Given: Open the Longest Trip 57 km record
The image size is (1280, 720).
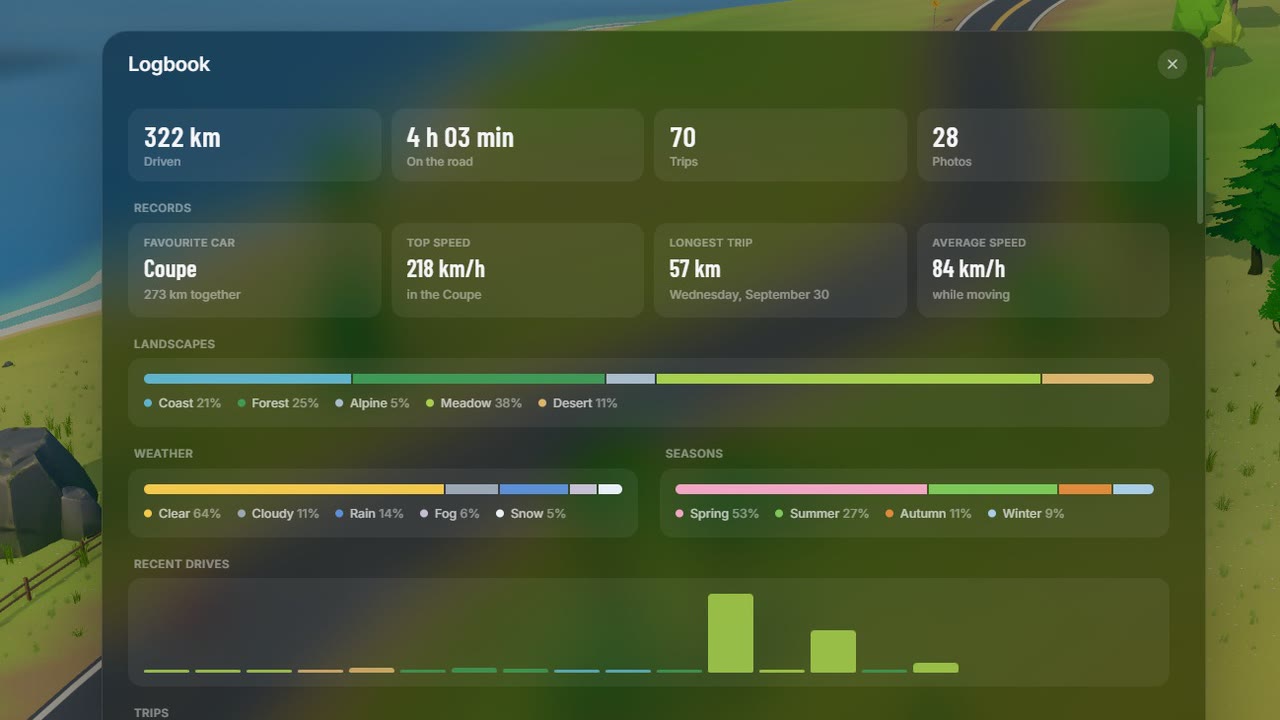Looking at the screenshot, I should pos(780,270).
